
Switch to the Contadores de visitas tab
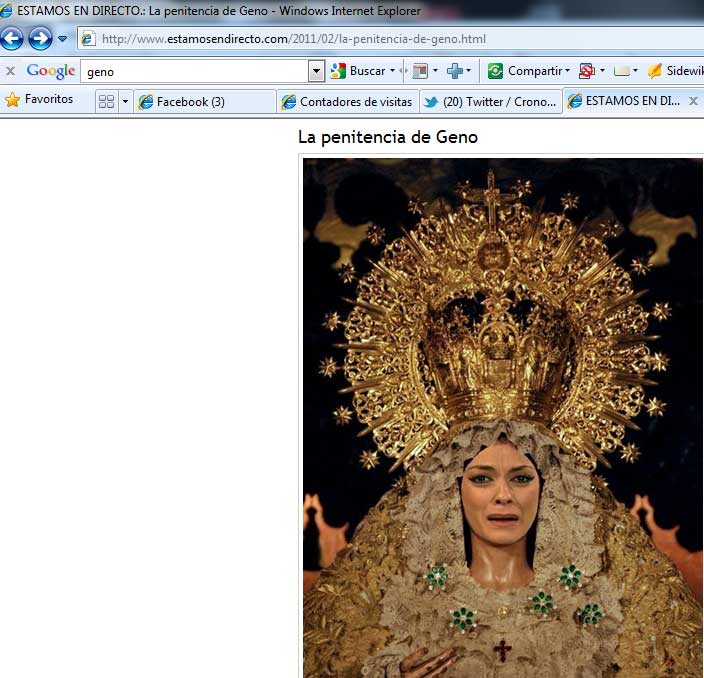click(x=346, y=101)
